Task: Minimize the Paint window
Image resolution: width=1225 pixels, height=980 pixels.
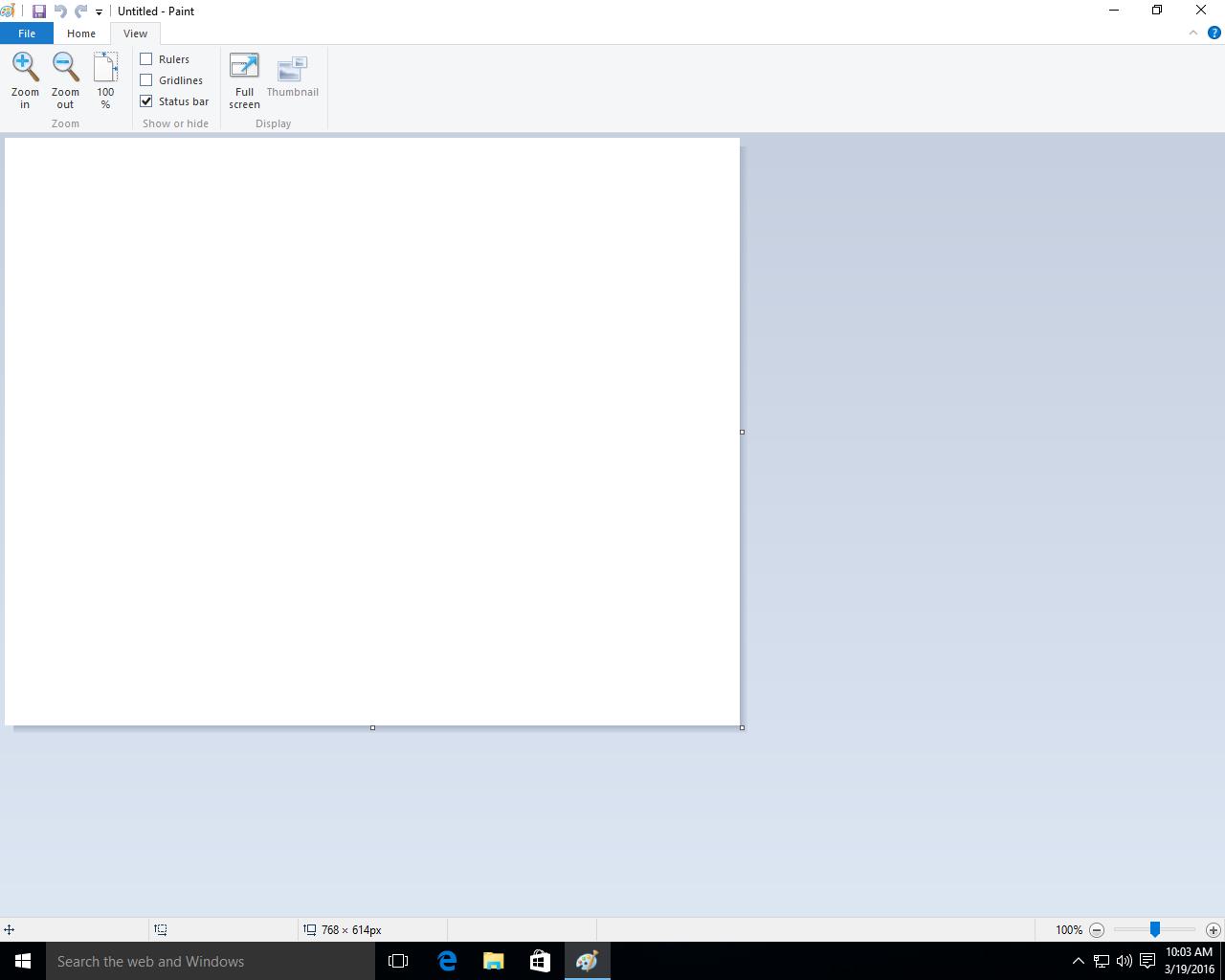Action: click(x=1114, y=11)
